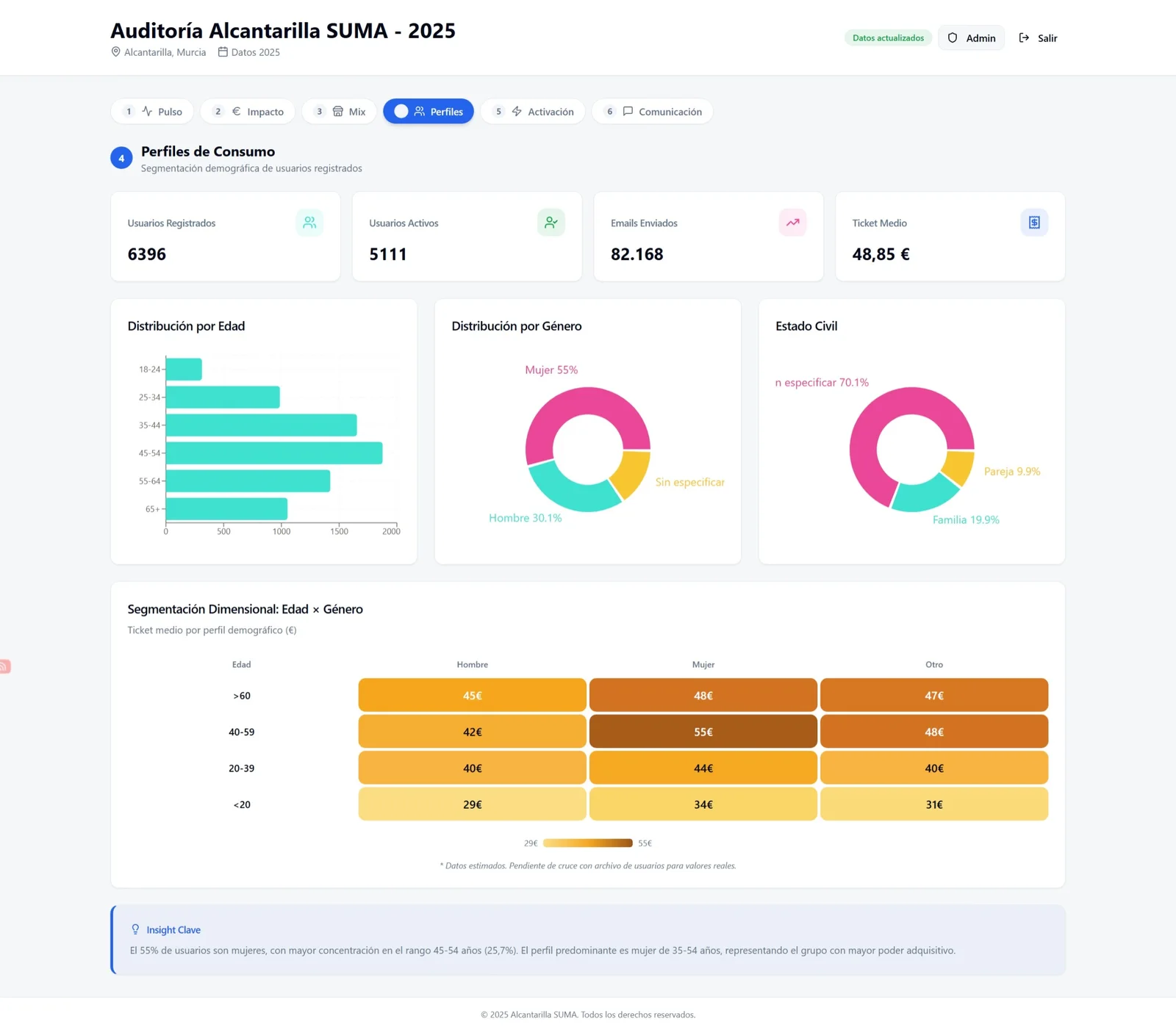The height and width of the screenshot is (1030, 1176).
Task: Click the >60 Mujer 48€ cell
Action: click(703, 696)
